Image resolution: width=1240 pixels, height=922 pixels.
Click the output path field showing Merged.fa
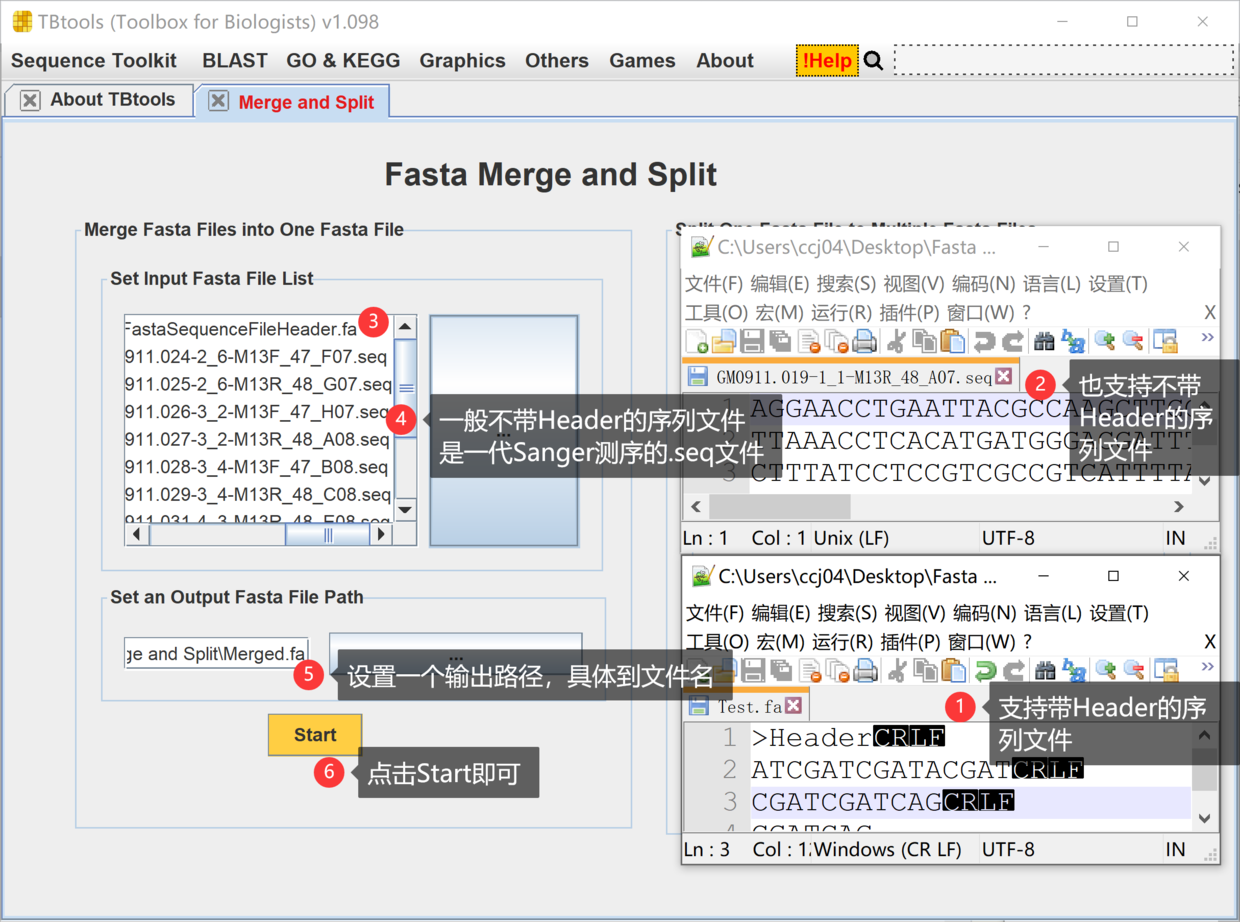click(x=216, y=654)
